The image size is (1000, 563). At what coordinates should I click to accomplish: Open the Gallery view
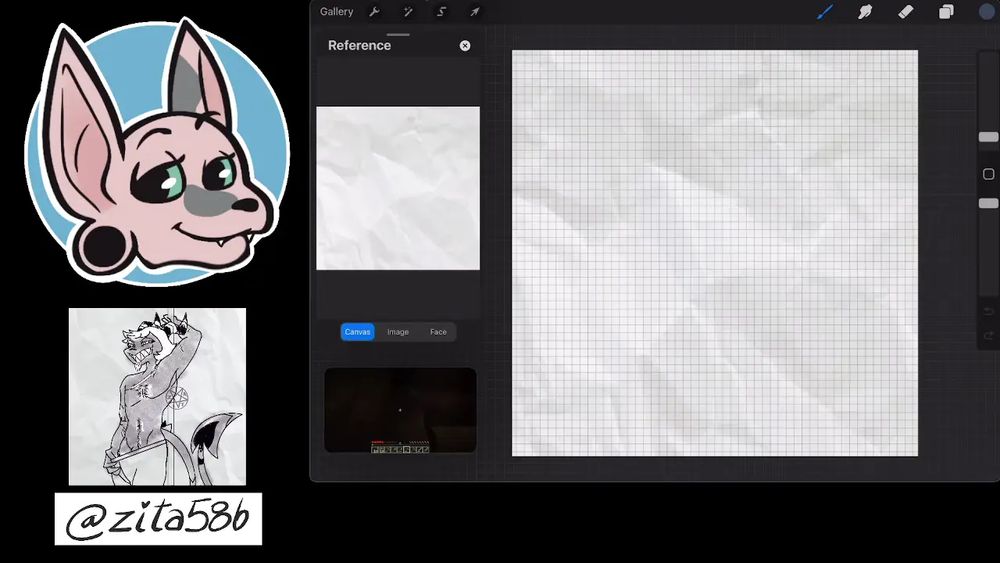point(336,11)
